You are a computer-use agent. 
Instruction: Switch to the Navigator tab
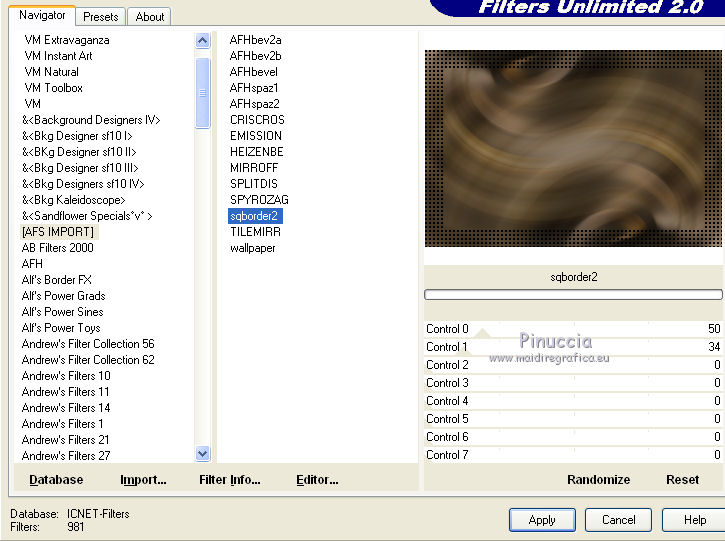click(42, 15)
